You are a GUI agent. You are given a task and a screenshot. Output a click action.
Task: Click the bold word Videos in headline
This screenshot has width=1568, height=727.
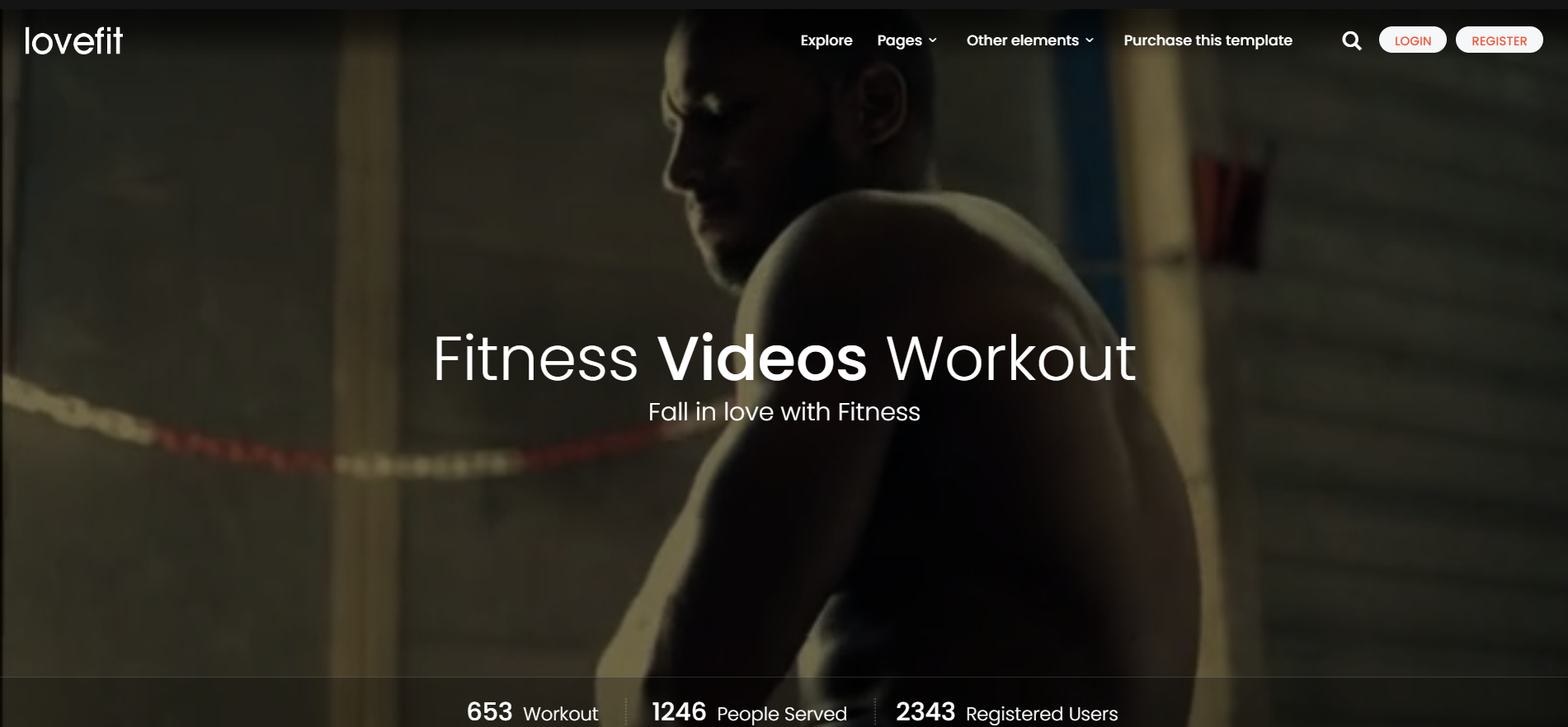point(762,358)
